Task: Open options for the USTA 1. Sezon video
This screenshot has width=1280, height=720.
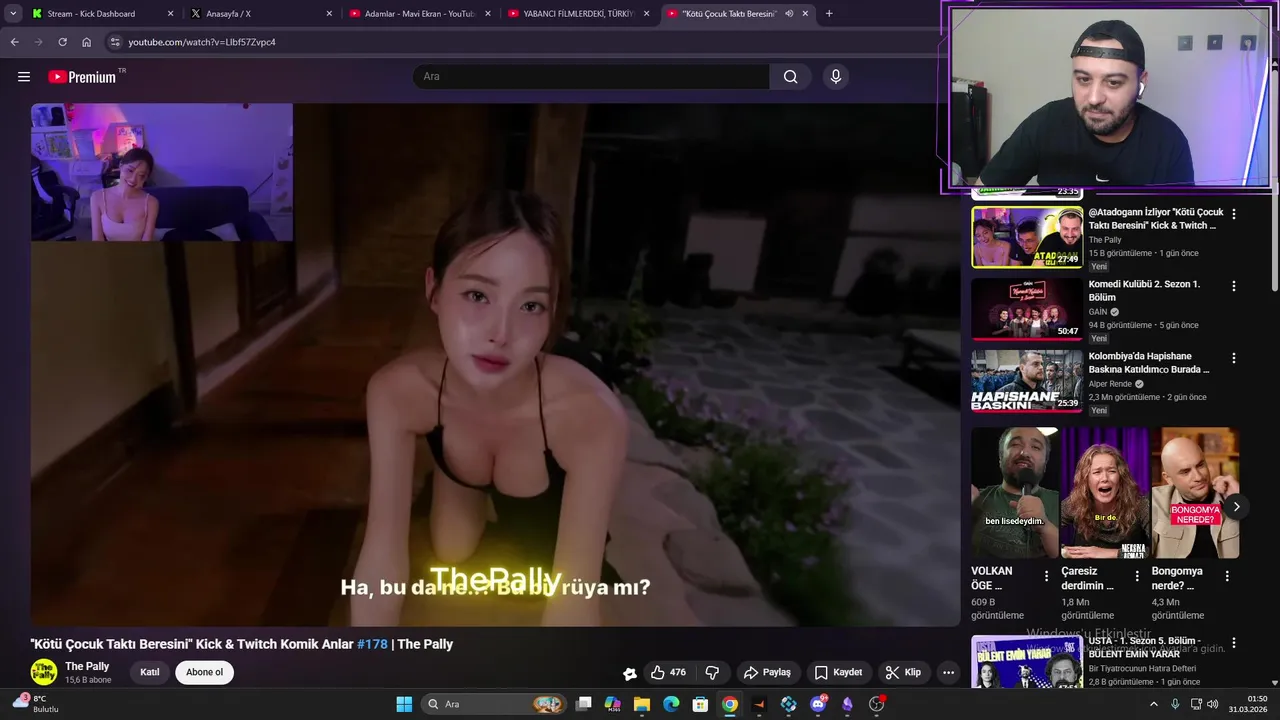Action: coord(1234,643)
